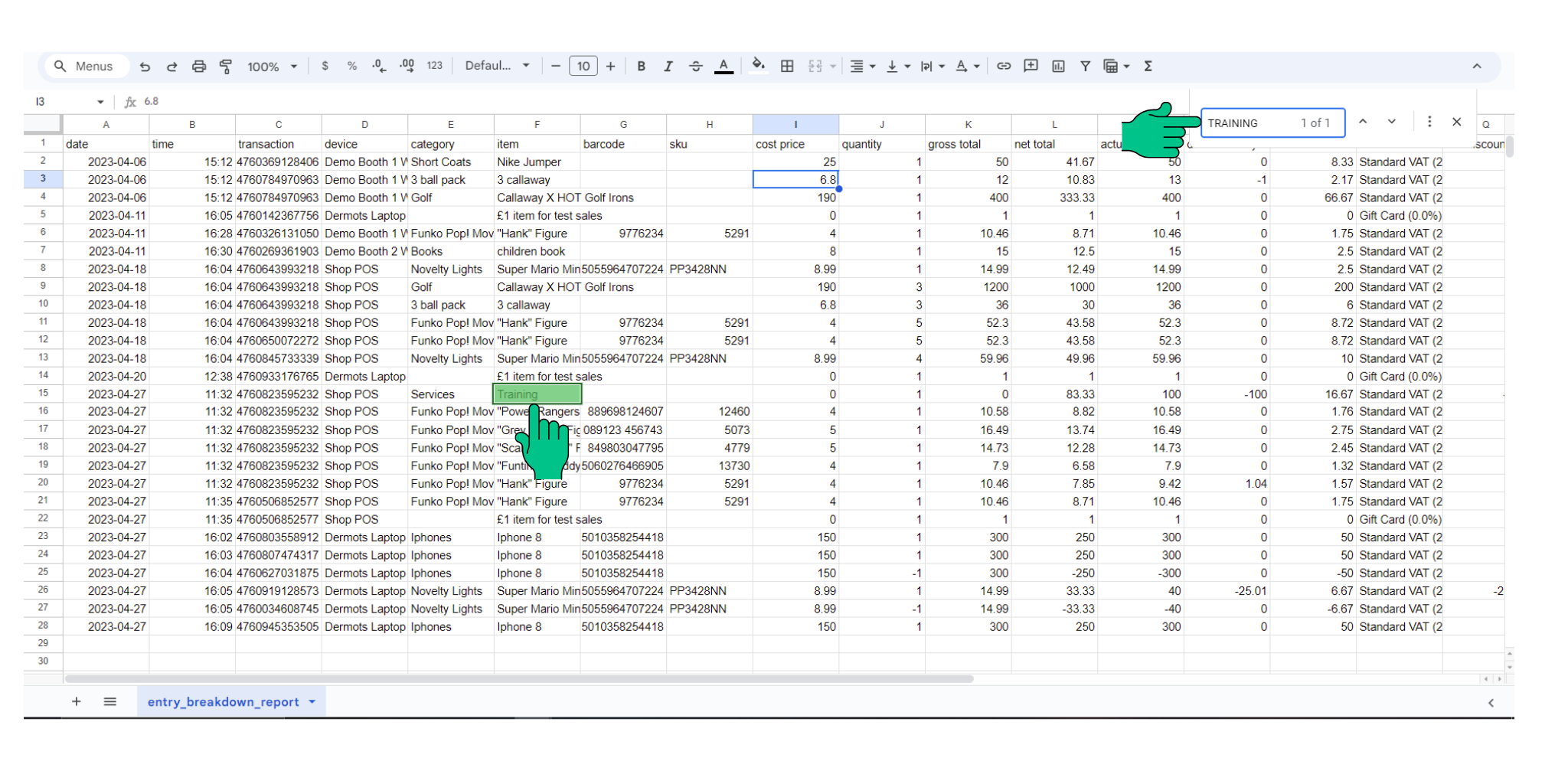Show all sheets list
The width and height of the screenshot is (1568, 784).
pyautogui.click(x=110, y=702)
